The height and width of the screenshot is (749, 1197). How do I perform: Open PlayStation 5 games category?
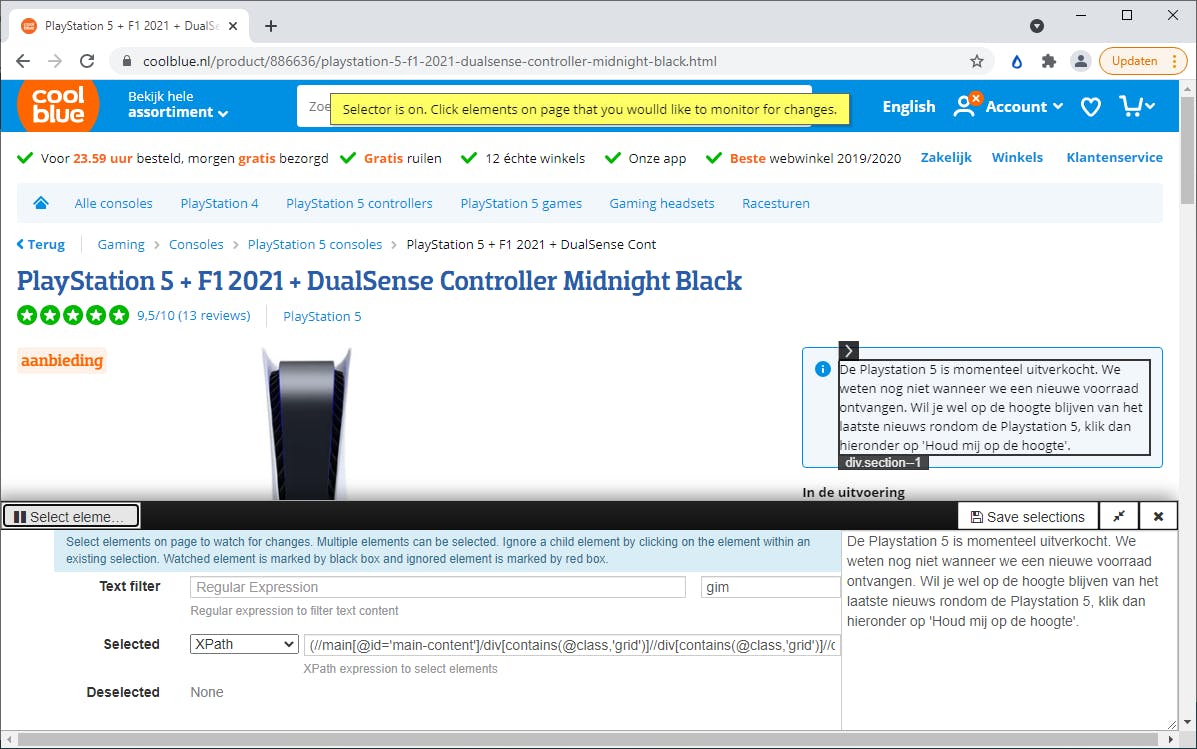[521, 203]
